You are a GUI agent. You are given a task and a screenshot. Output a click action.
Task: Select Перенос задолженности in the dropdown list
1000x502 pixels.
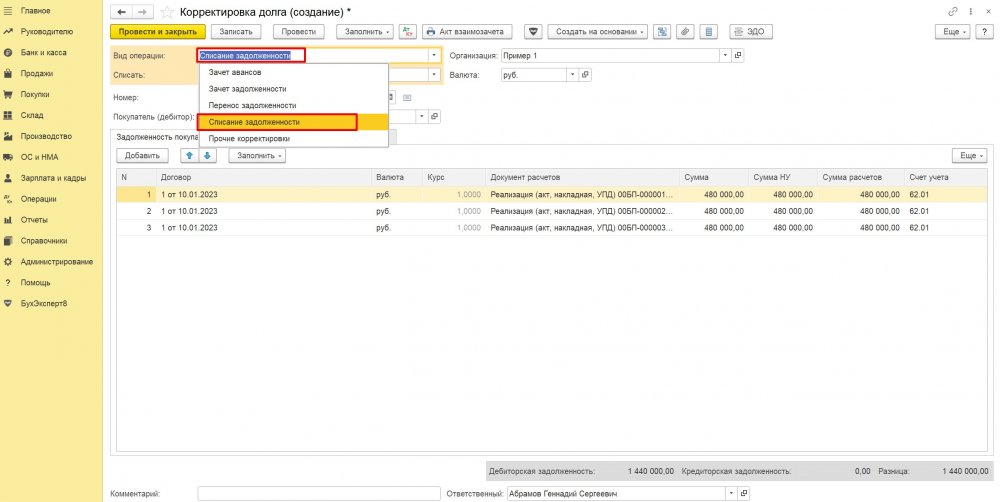[252, 105]
